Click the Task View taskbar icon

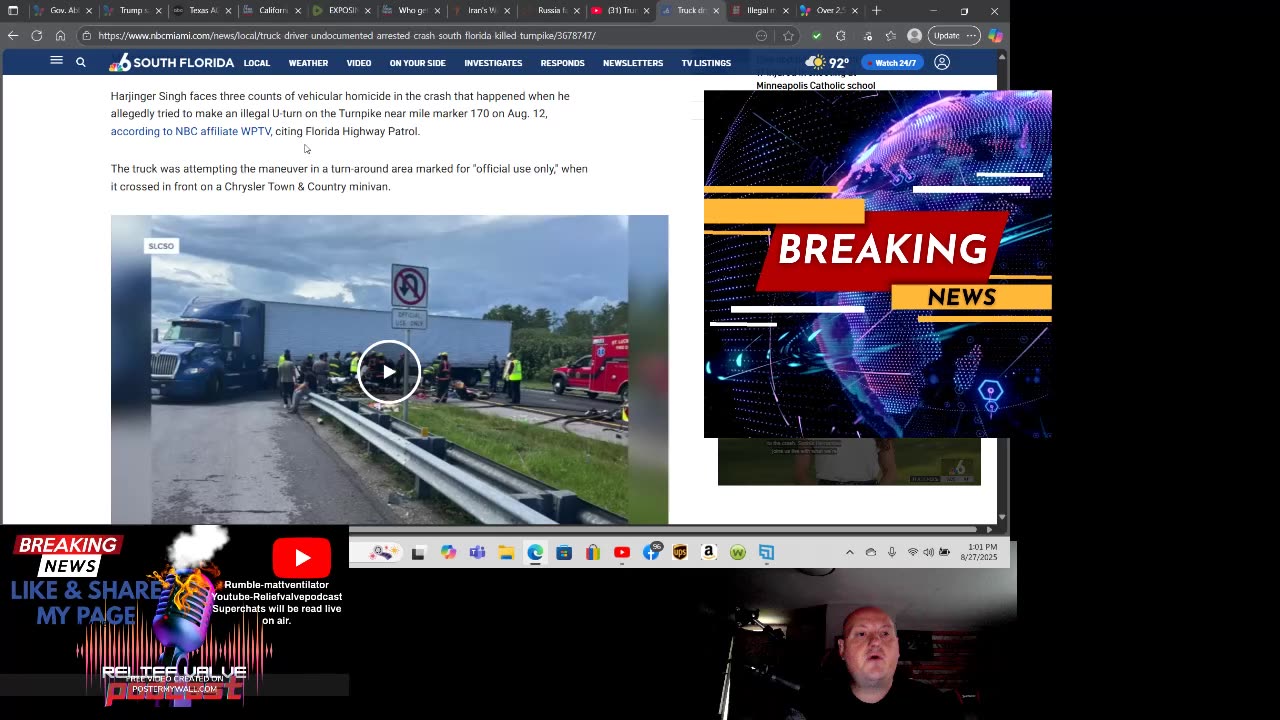[x=418, y=552]
